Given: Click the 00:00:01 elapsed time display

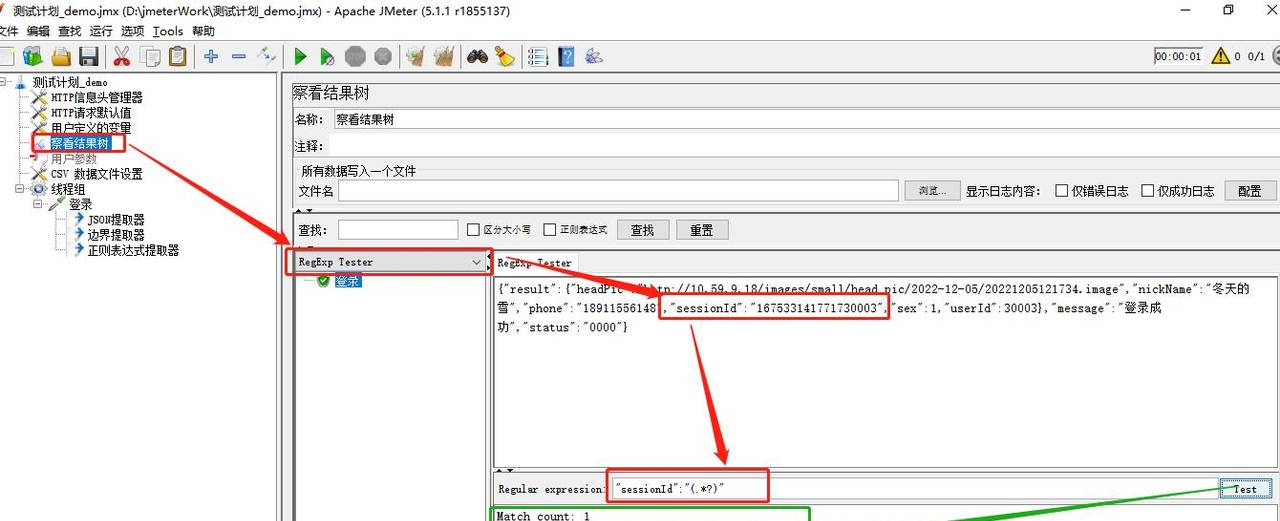Looking at the screenshot, I should tap(1178, 57).
